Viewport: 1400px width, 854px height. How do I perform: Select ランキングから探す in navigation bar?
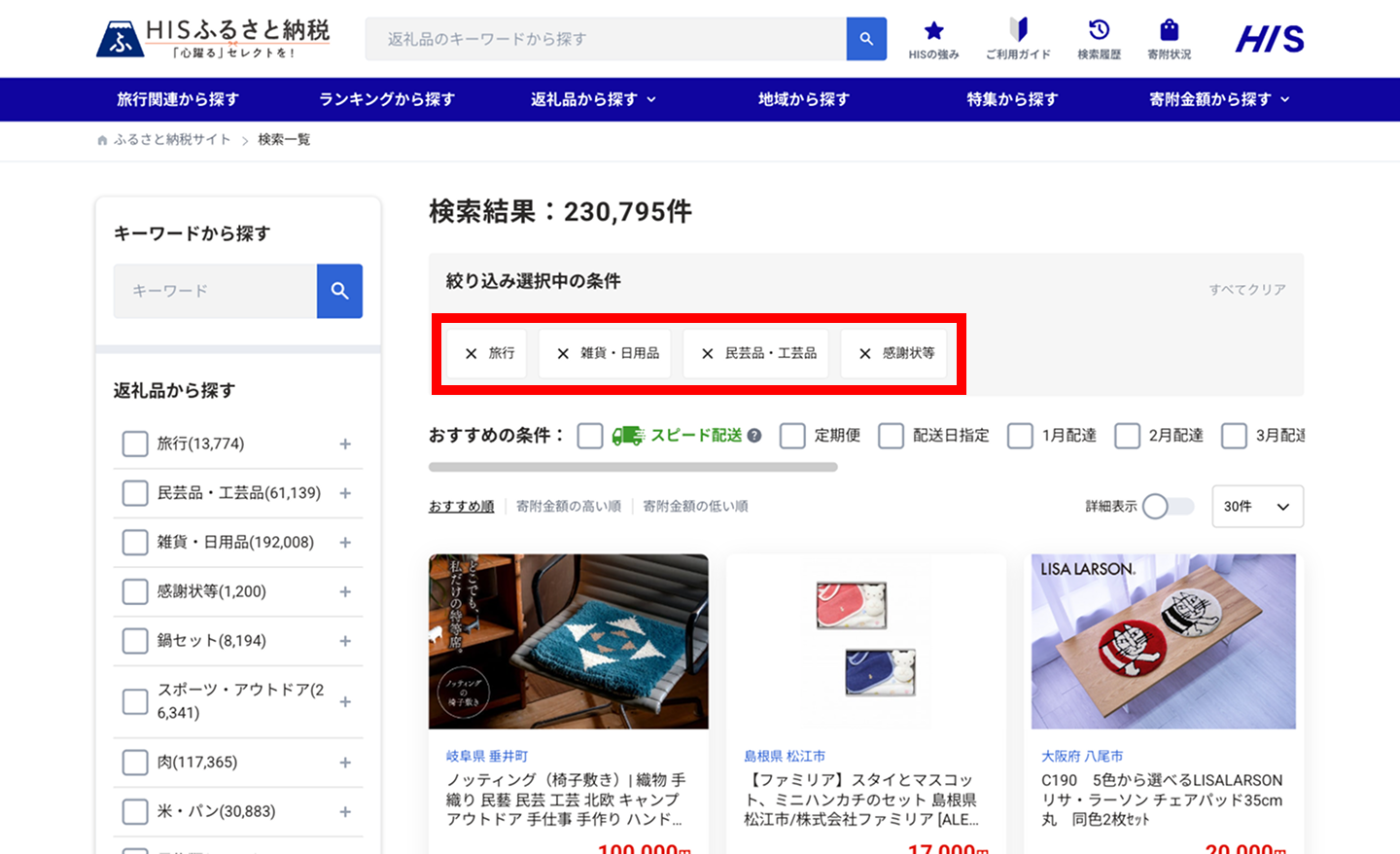click(387, 99)
